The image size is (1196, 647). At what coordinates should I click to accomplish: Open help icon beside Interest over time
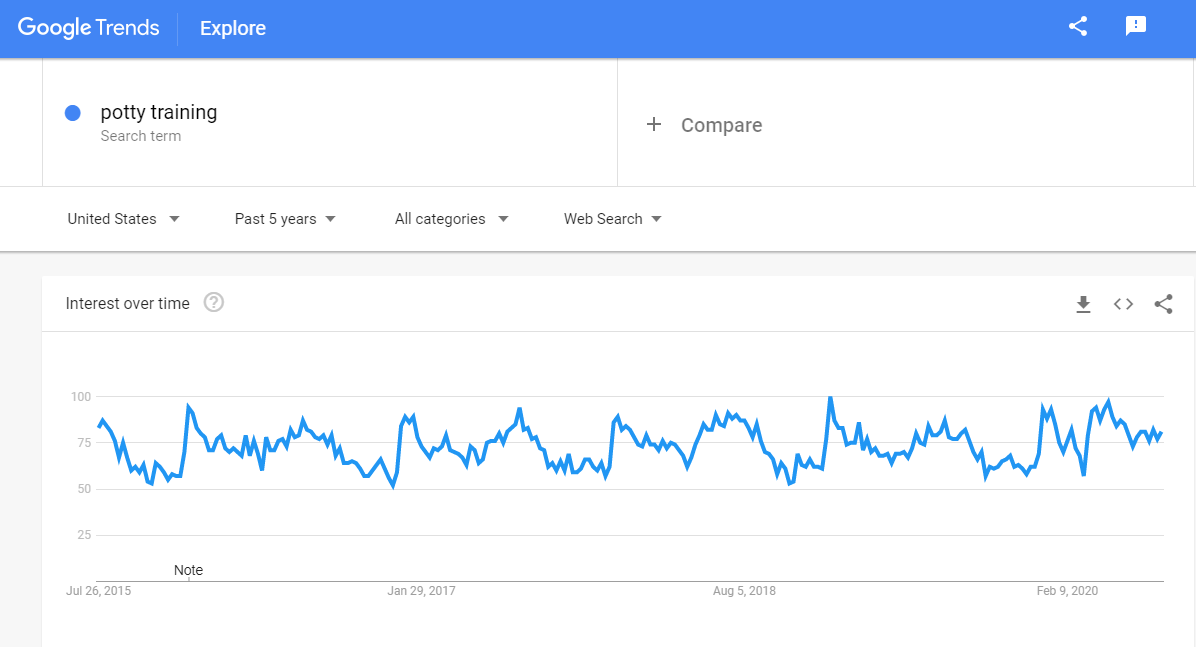(x=213, y=302)
